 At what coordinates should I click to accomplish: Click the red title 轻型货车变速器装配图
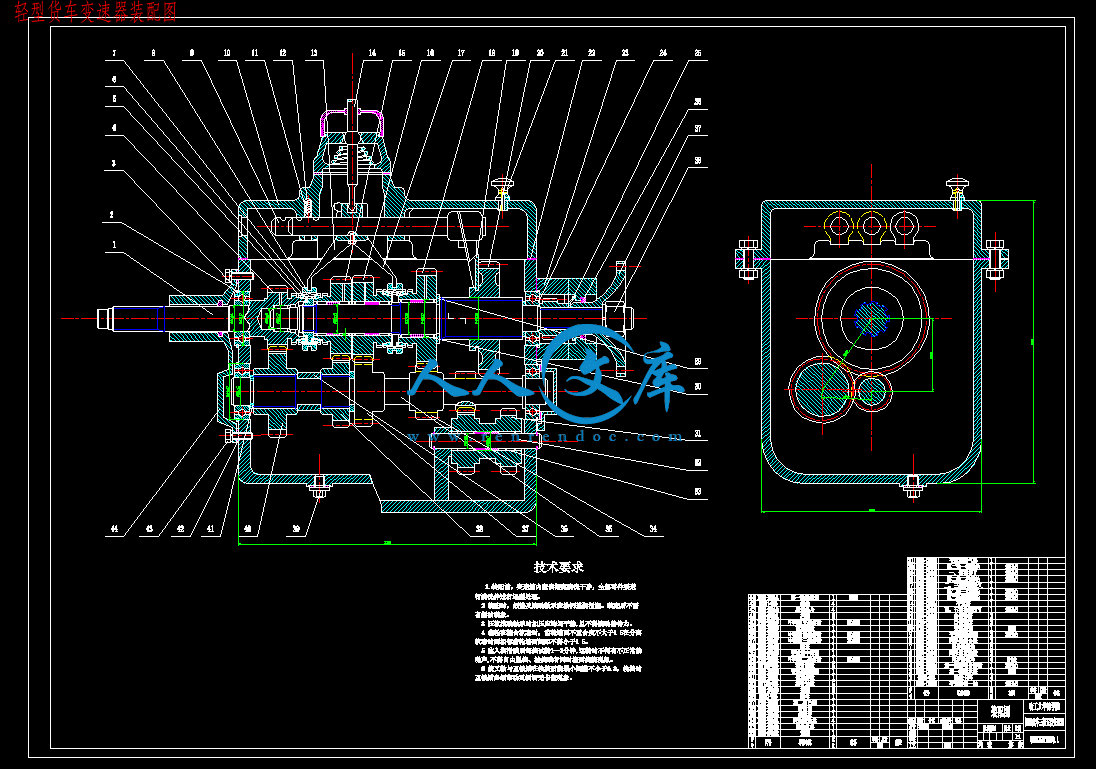[95, 12]
